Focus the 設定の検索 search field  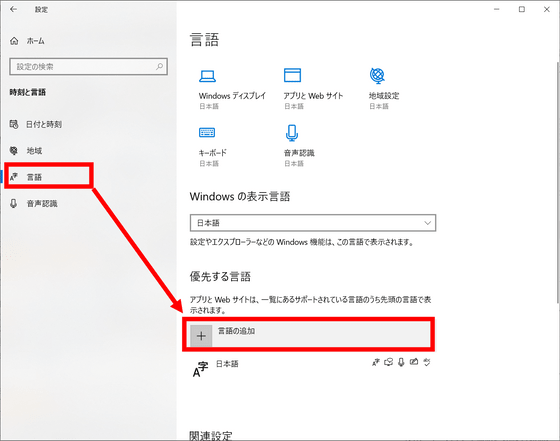click(88, 66)
